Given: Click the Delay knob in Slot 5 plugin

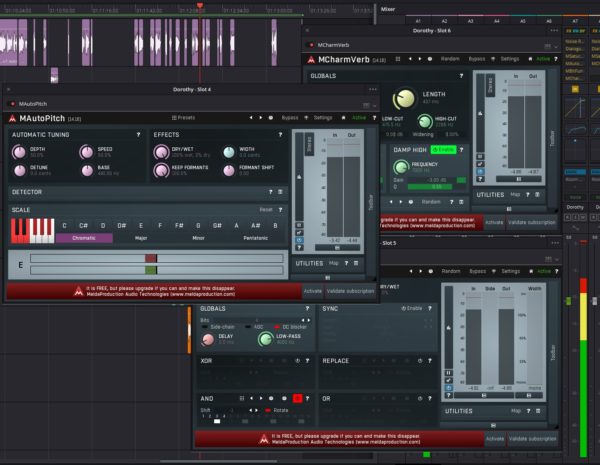Looking at the screenshot, I should point(208,339).
